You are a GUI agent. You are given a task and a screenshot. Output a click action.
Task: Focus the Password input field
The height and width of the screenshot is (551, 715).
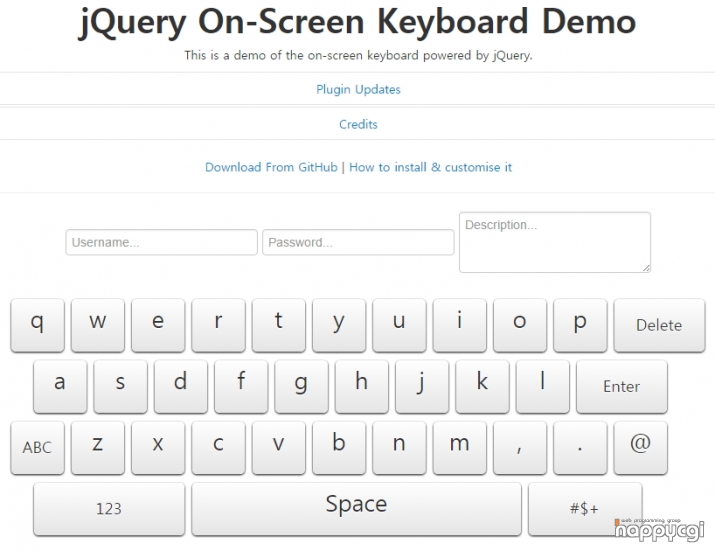[358, 242]
